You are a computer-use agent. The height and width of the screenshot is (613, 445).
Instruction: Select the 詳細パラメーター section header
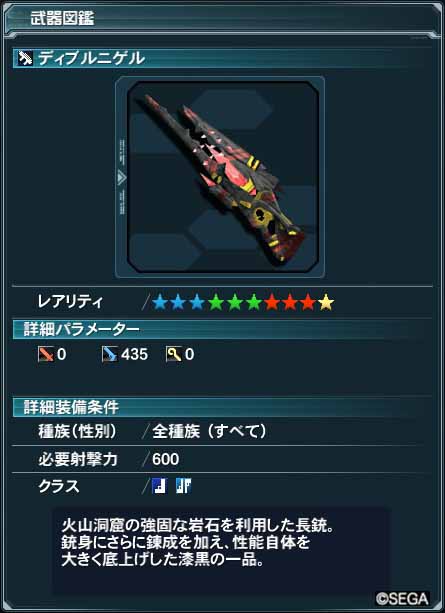(x=222, y=330)
